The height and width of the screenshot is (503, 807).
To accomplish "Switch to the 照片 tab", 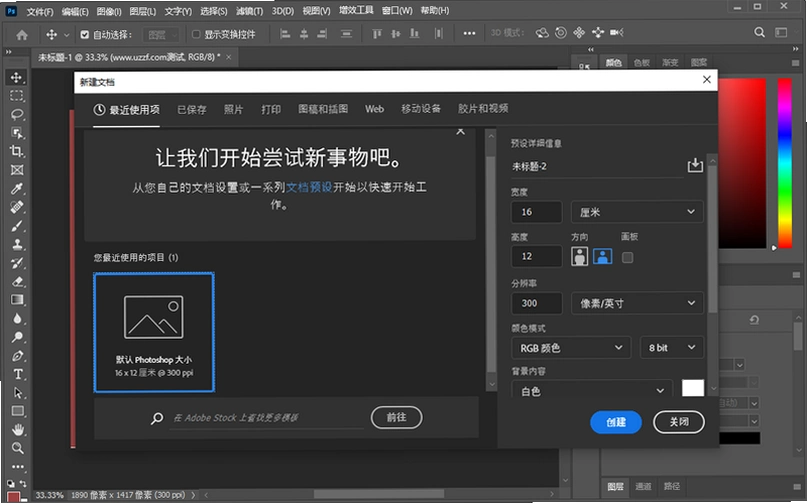I will (233, 110).
